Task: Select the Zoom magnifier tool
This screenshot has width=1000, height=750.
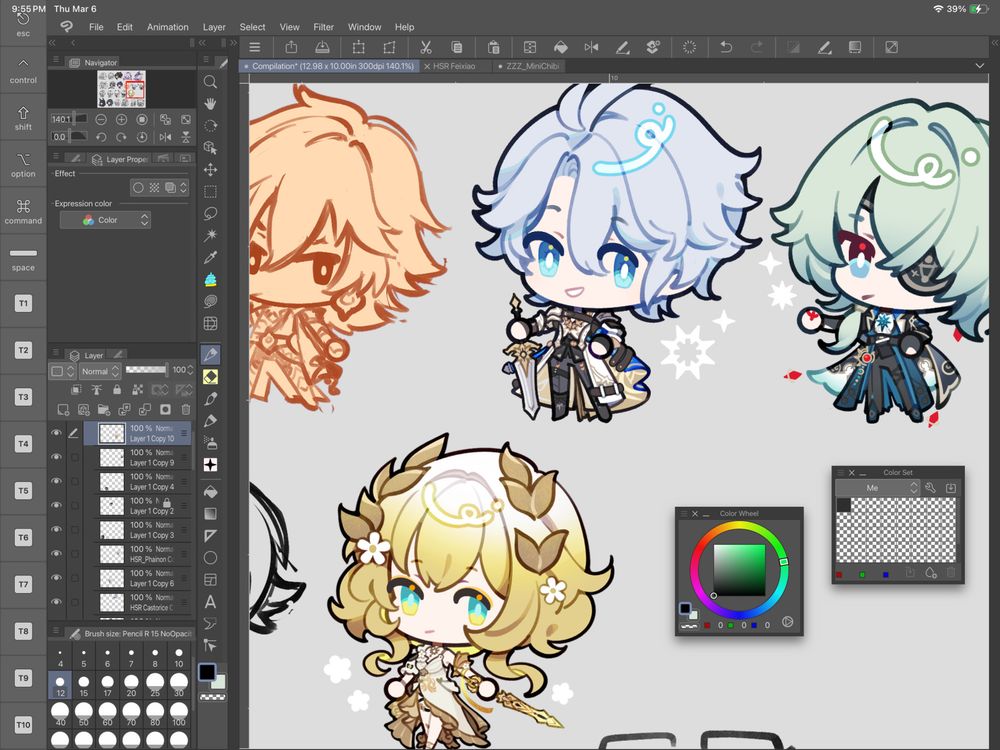Action: 210,82
